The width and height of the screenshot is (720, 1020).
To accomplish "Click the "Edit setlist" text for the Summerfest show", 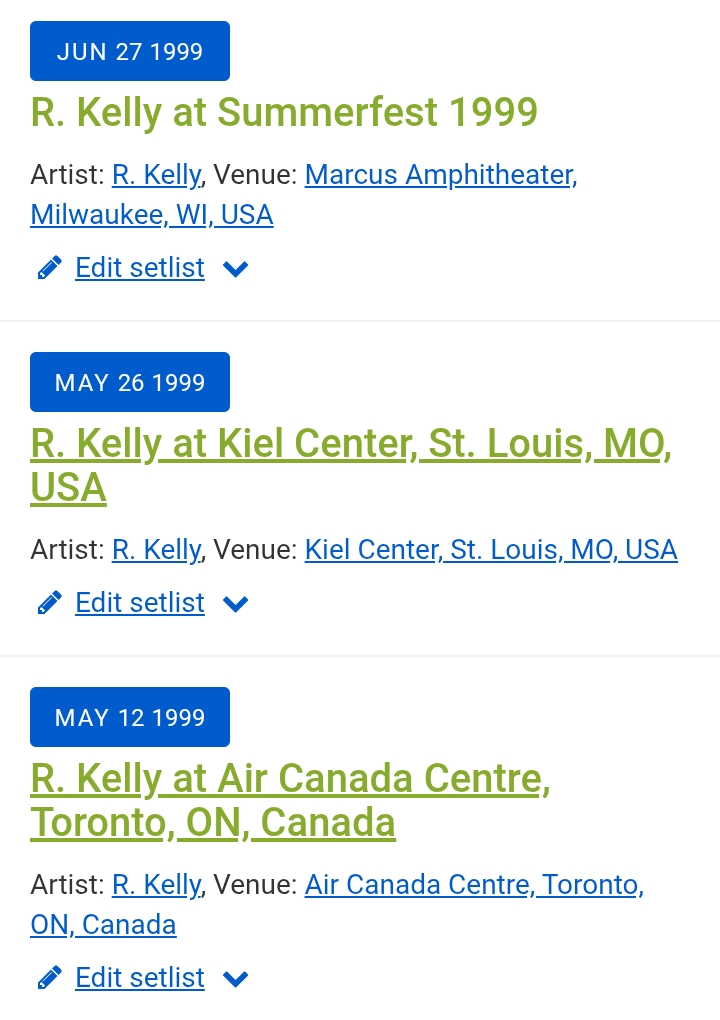I will coord(140,268).
